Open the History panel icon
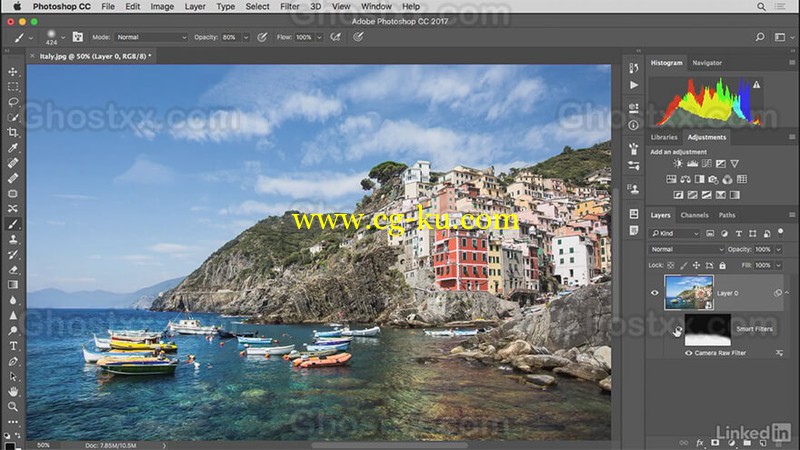Viewport: 800px width, 450px height. [634, 68]
